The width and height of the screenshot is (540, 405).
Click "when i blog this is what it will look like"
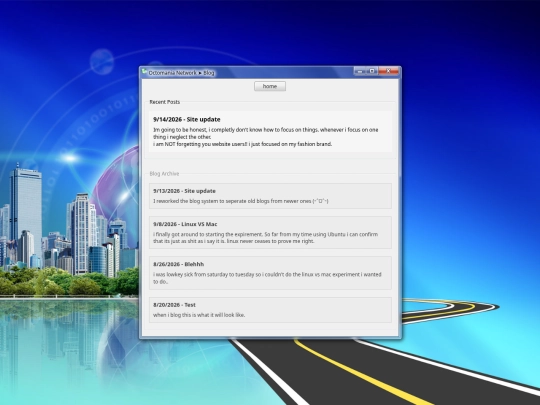(199, 315)
